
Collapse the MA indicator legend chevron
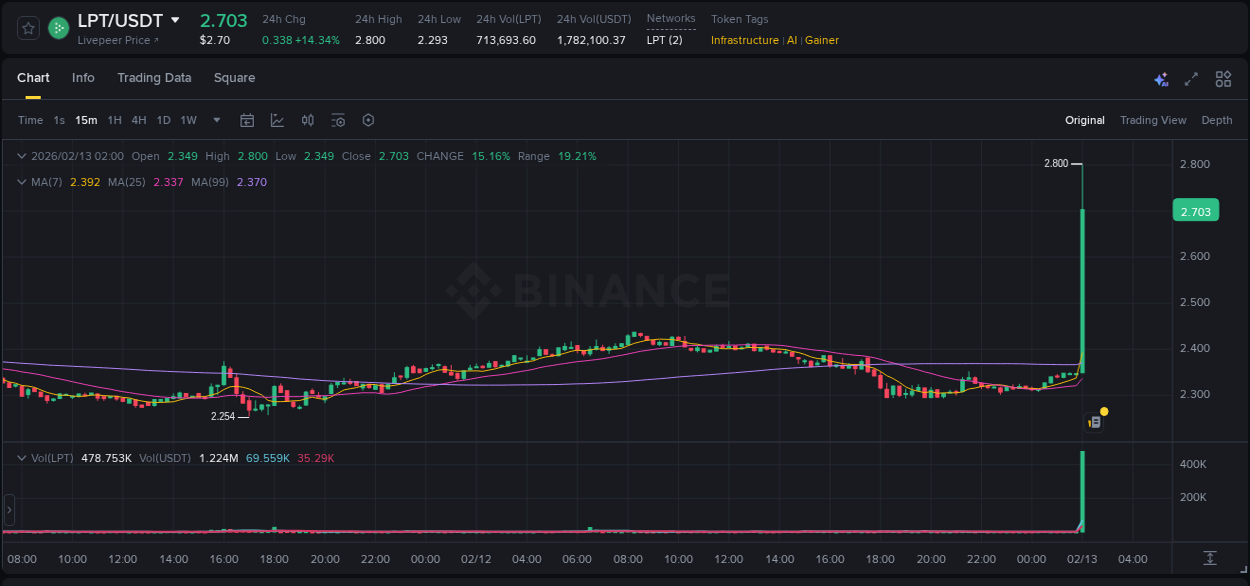click(x=21, y=182)
